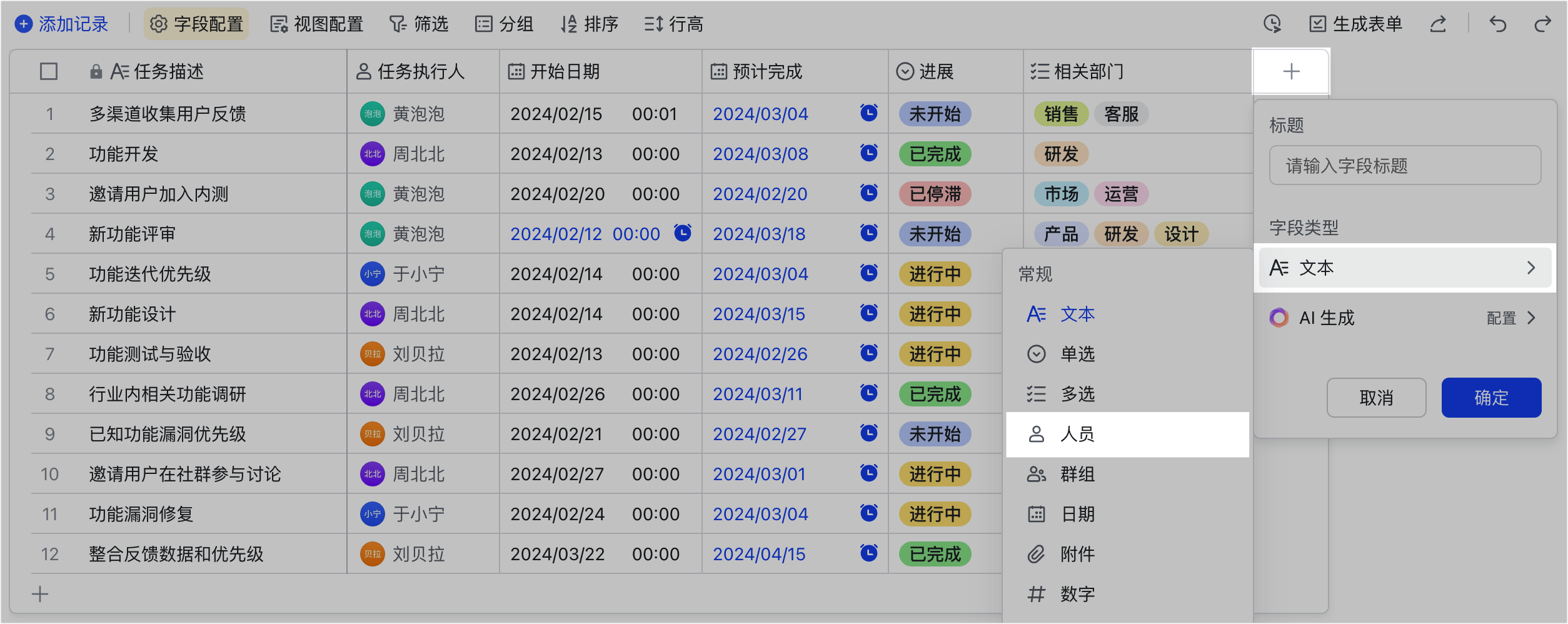Open 字段配置 in the toolbar
The image size is (1568, 624).
196,24
